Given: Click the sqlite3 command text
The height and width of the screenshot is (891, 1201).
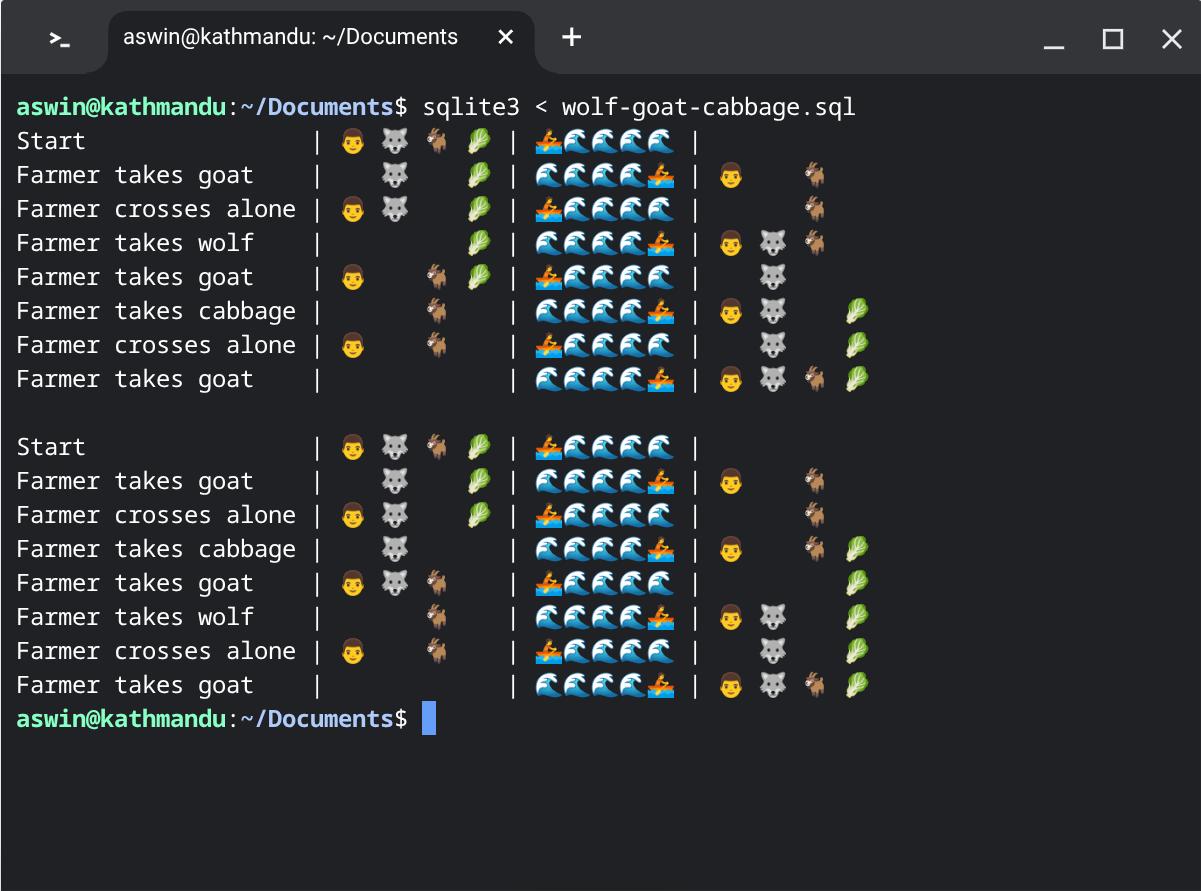Looking at the screenshot, I should [x=471, y=107].
